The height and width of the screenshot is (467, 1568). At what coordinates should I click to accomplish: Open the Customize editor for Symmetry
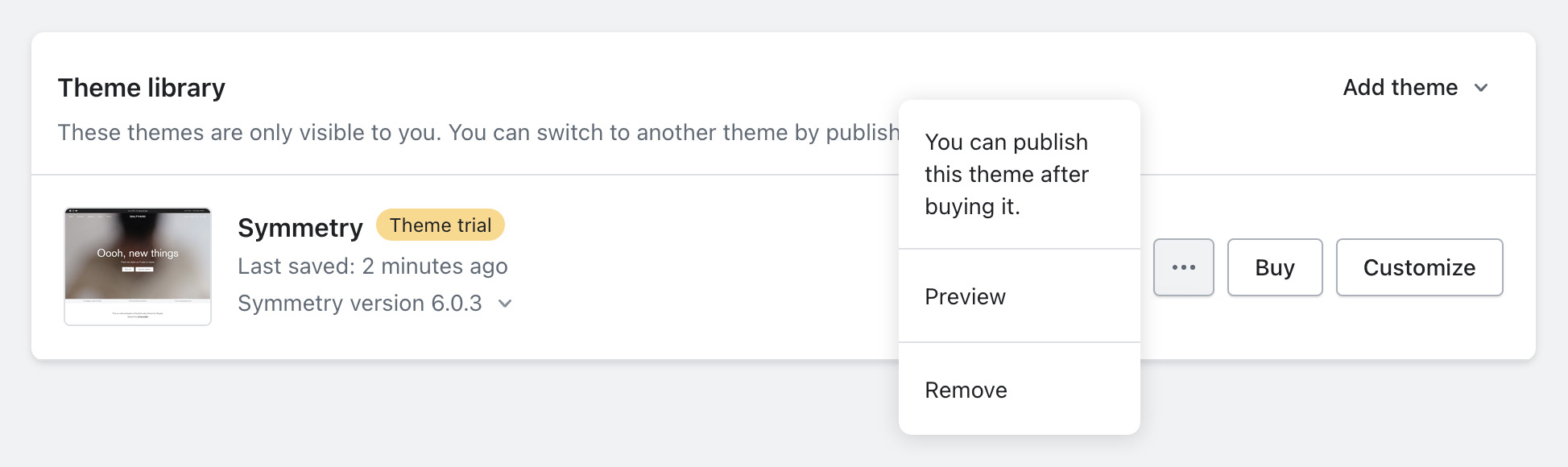click(1419, 267)
